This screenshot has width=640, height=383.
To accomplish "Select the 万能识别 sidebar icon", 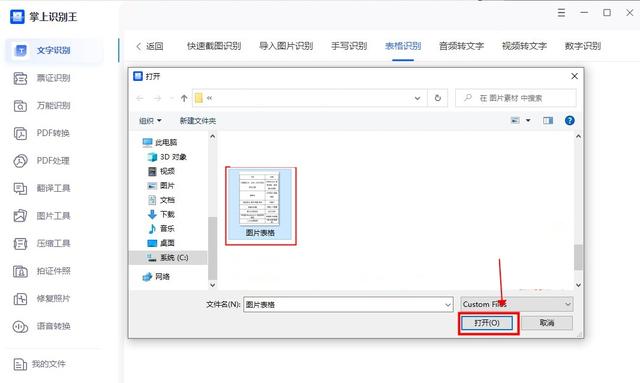I will click(20, 106).
